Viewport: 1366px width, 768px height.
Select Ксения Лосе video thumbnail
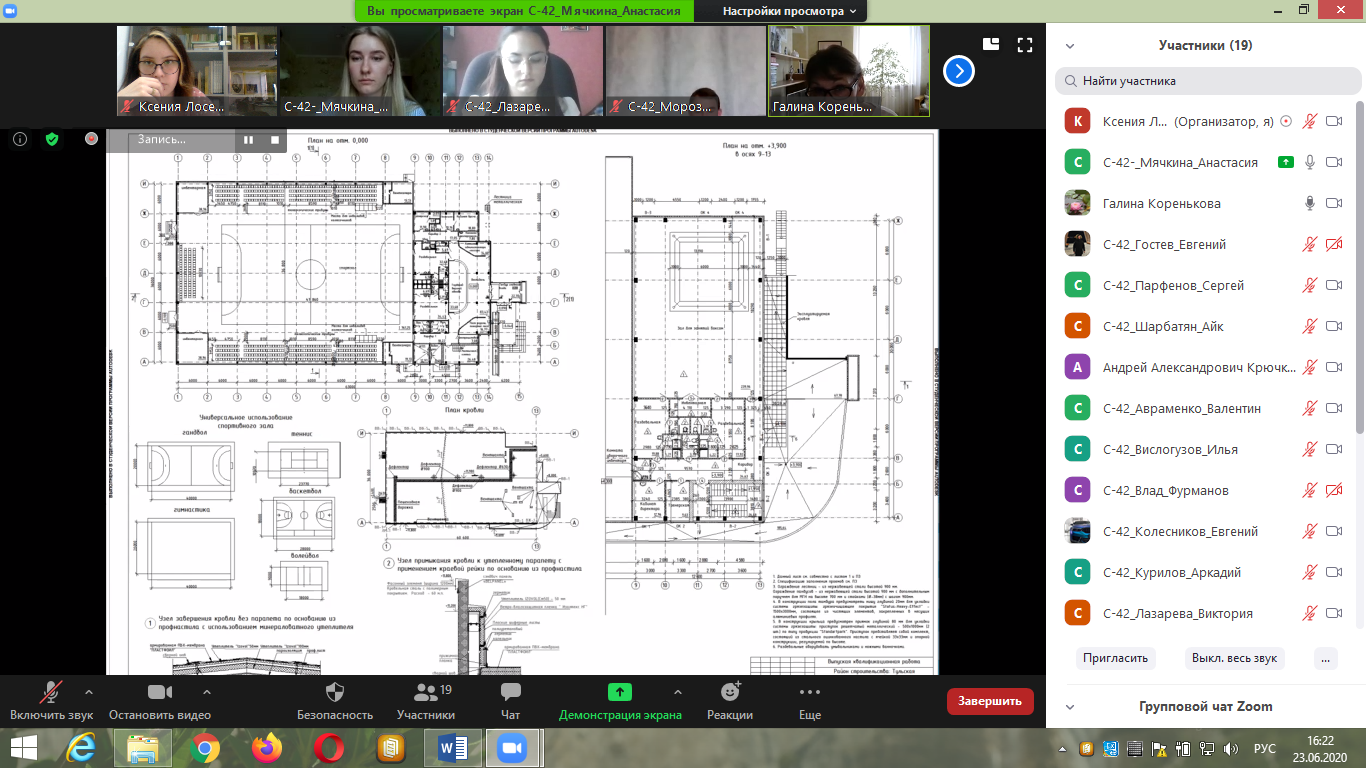pyautogui.click(x=197, y=71)
